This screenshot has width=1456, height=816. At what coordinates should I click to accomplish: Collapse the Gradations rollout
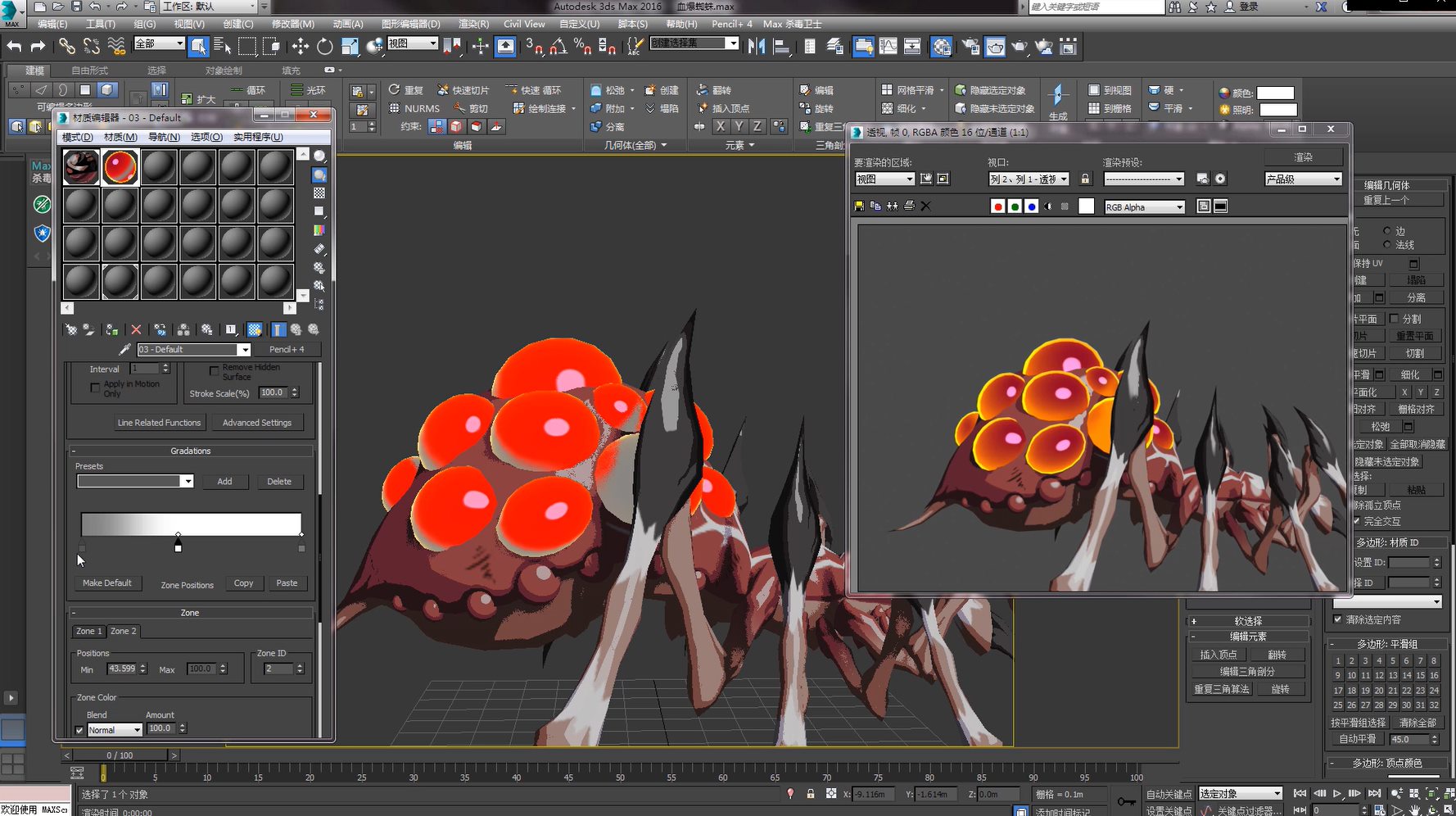[x=190, y=451]
